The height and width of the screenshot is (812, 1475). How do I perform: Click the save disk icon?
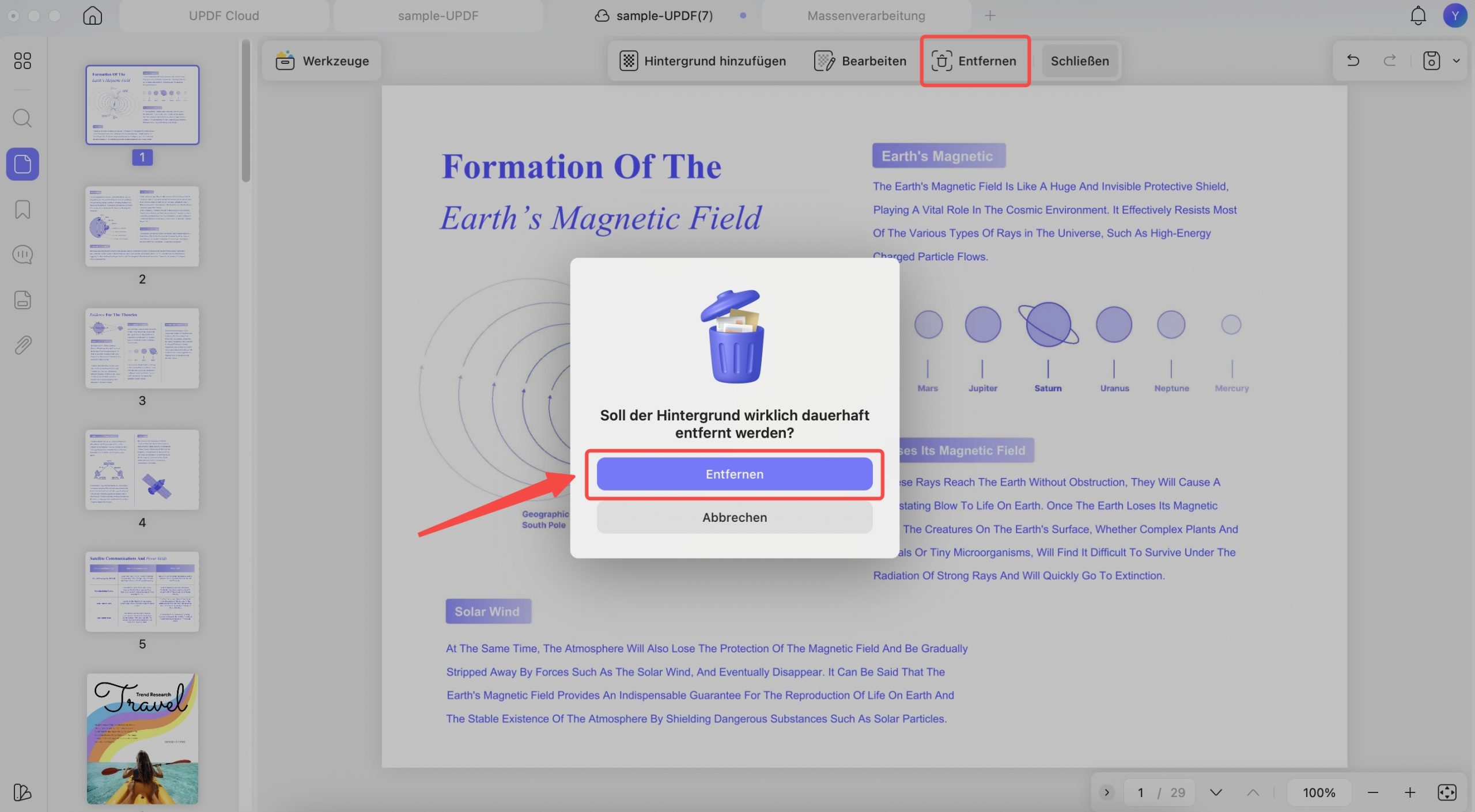click(1431, 60)
